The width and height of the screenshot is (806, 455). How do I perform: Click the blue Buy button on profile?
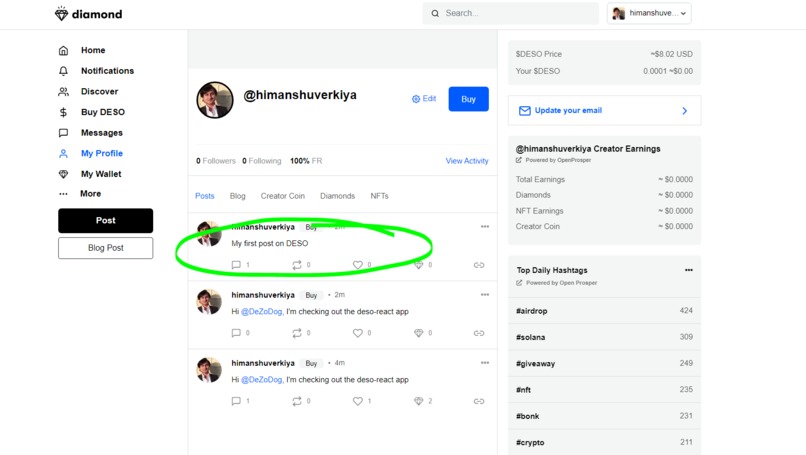click(x=468, y=99)
